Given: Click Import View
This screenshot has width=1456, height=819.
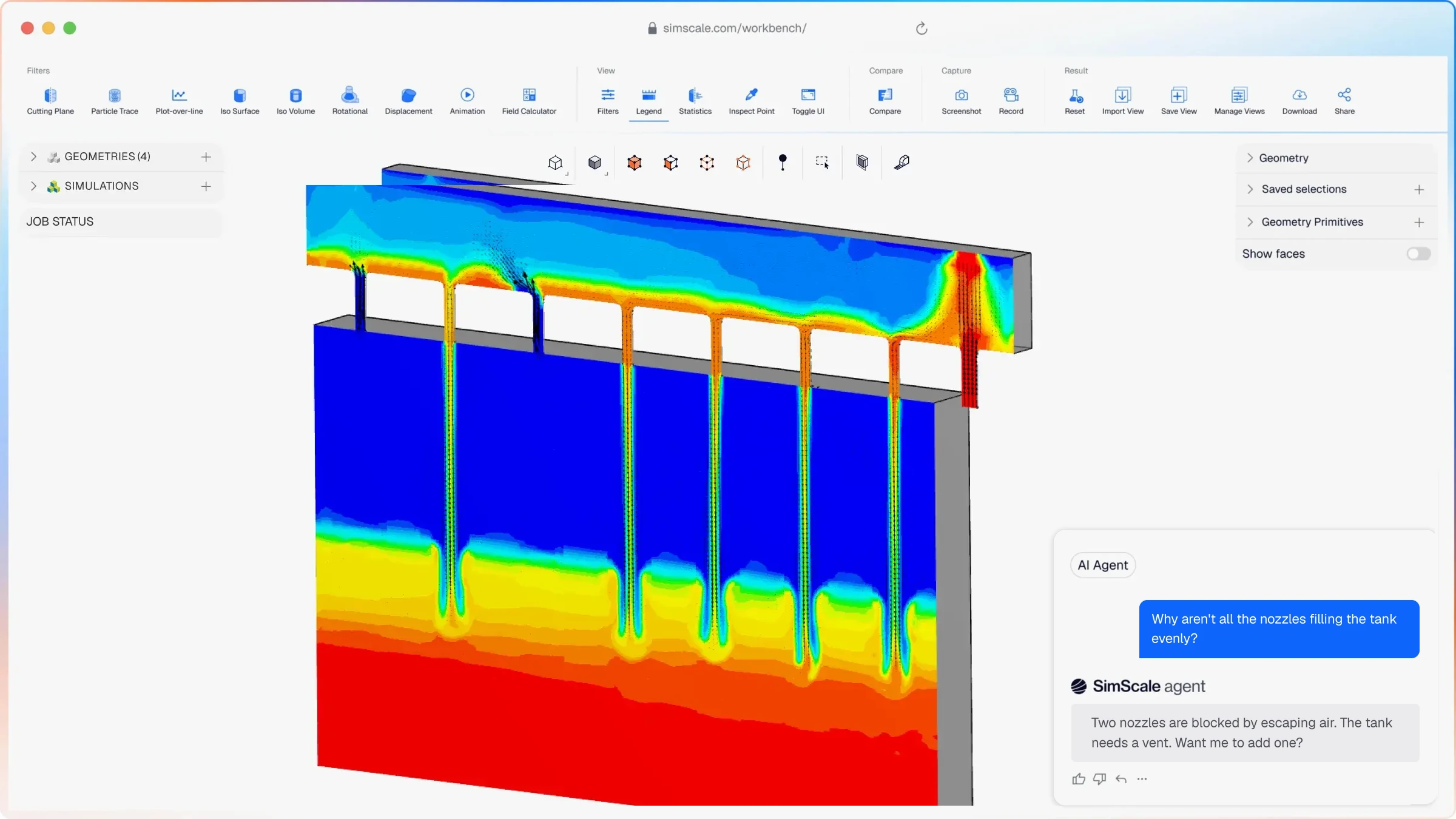Looking at the screenshot, I should pyautogui.click(x=1123, y=101).
